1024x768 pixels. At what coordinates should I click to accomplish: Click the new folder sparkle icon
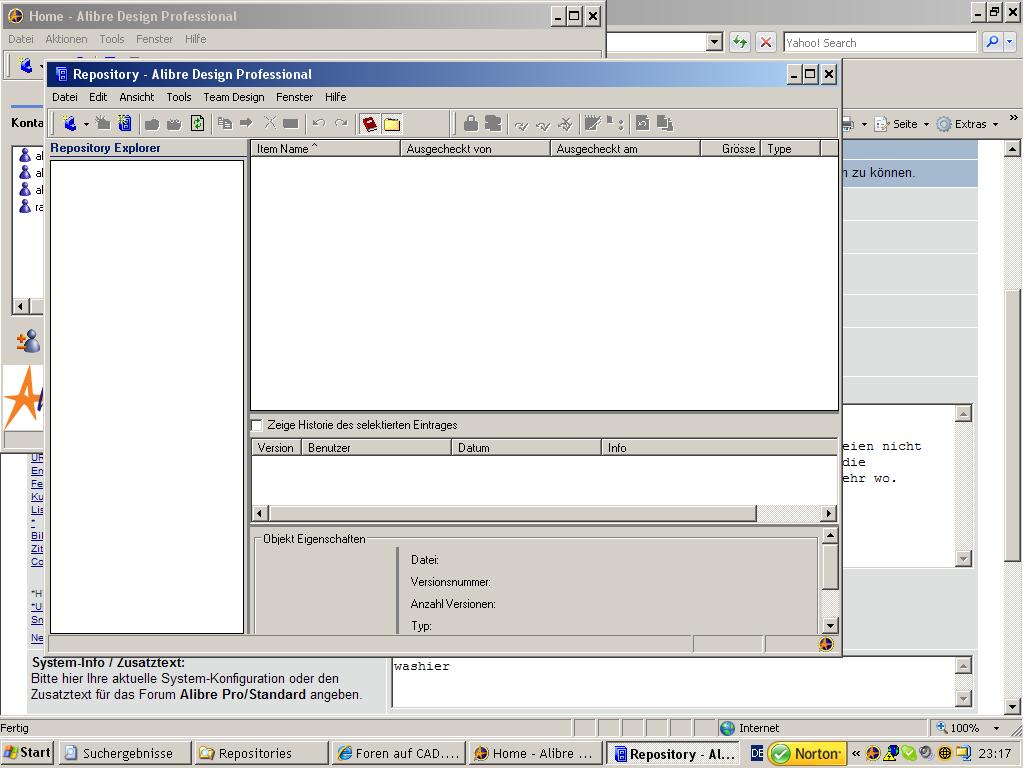pos(103,123)
